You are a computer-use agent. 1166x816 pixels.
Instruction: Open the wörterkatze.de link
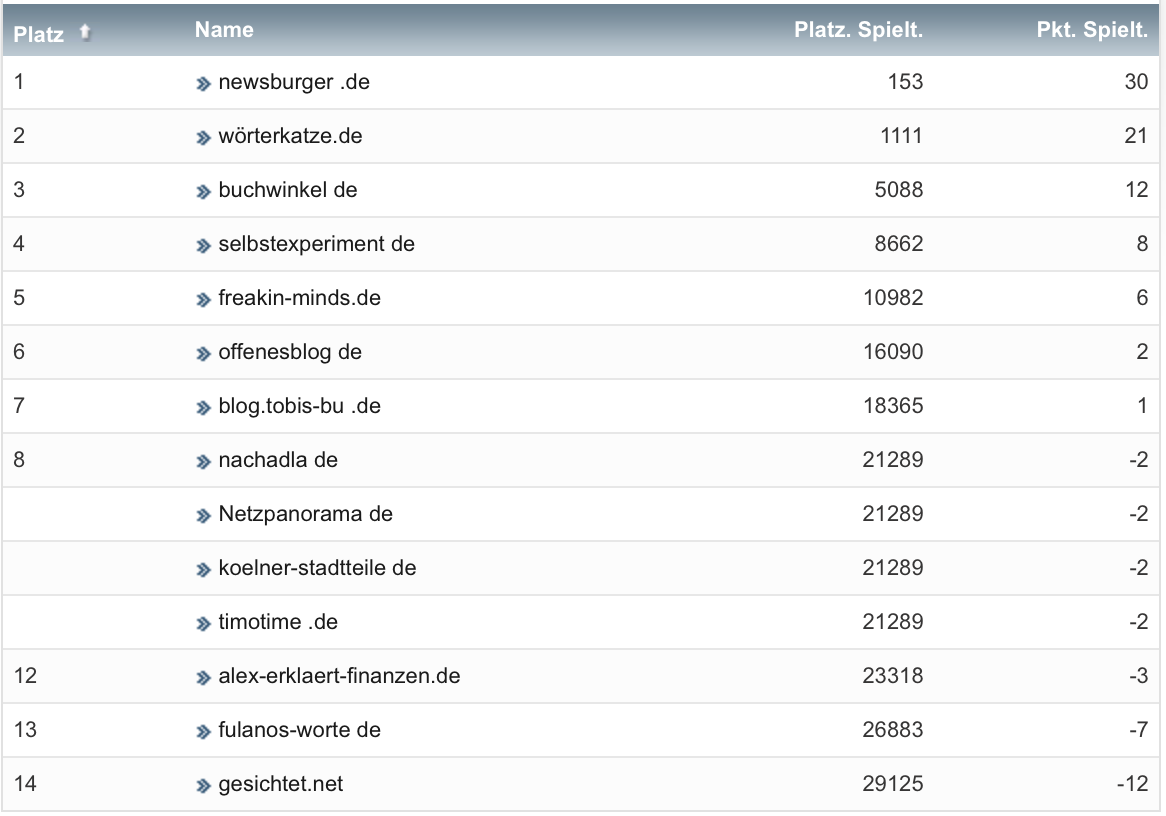(290, 136)
